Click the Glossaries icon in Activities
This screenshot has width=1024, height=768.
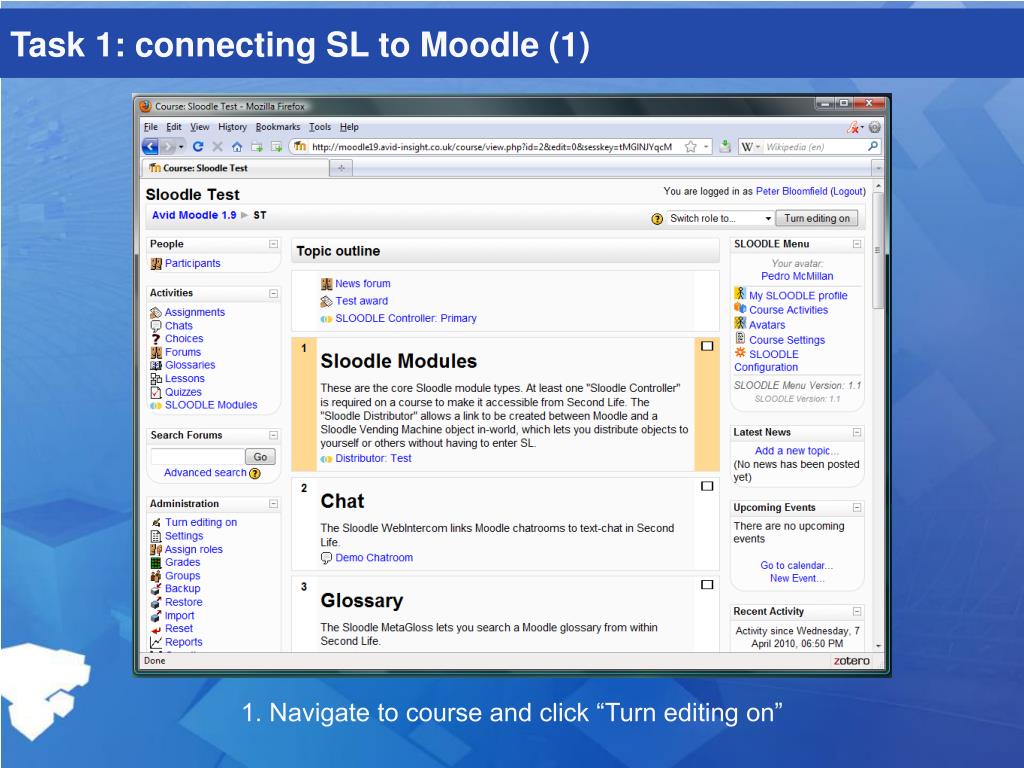tap(156, 365)
